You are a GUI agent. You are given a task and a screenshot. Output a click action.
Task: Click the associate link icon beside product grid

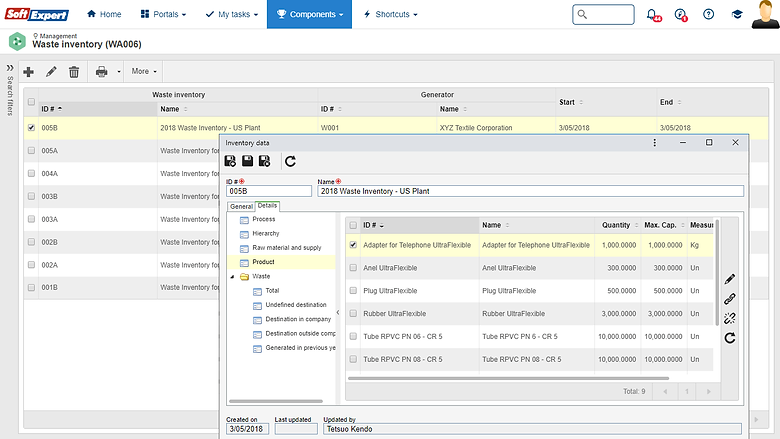click(x=730, y=299)
